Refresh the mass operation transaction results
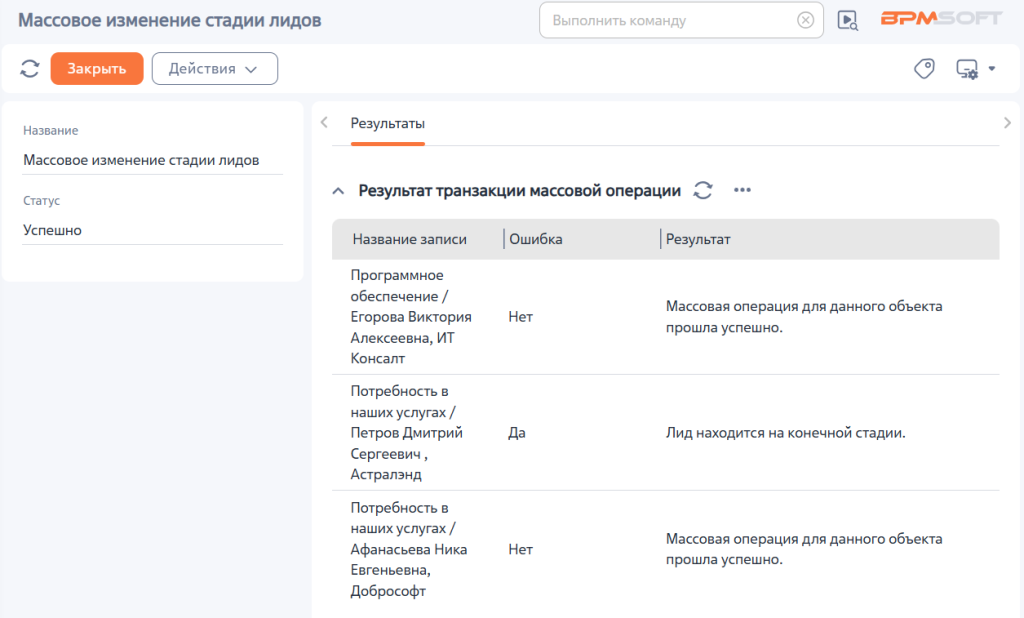Image resolution: width=1024 pixels, height=618 pixels. tap(703, 190)
